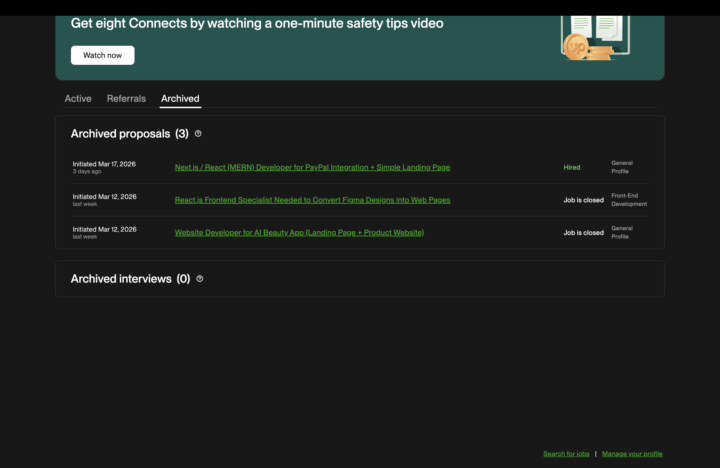Click the Watch now button
Image resolution: width=720 pixels, height=468 pixels.
tap(102, 55)
